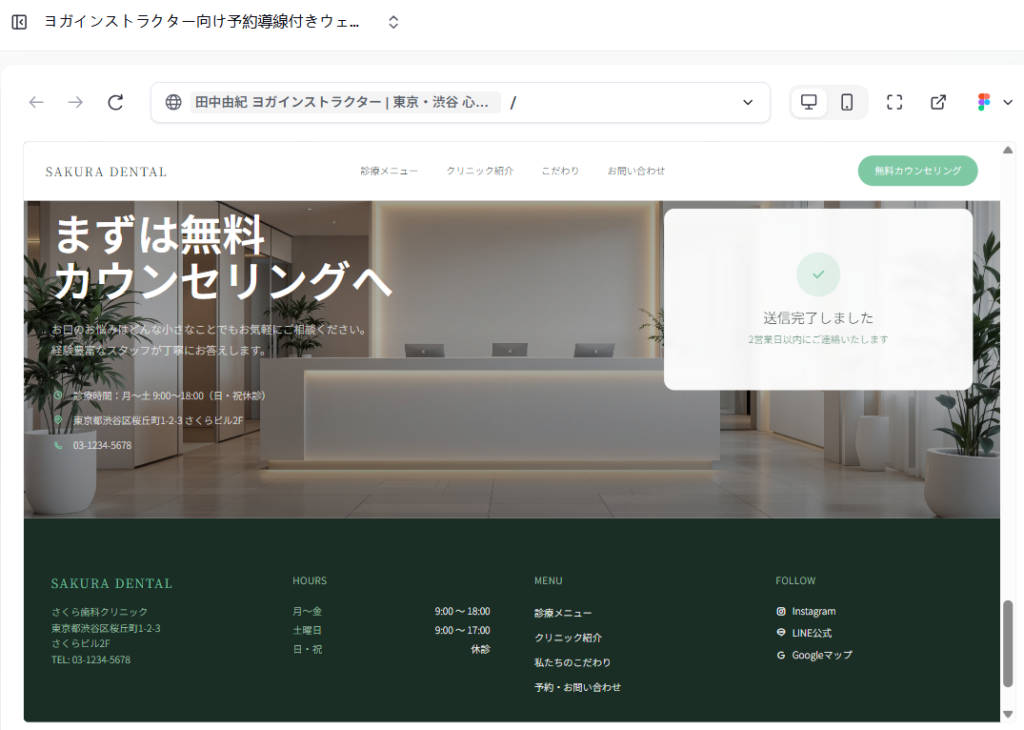This screenshot has height=730, width=1024.
Task: Open the Instagram footer link
Action: 813,611
